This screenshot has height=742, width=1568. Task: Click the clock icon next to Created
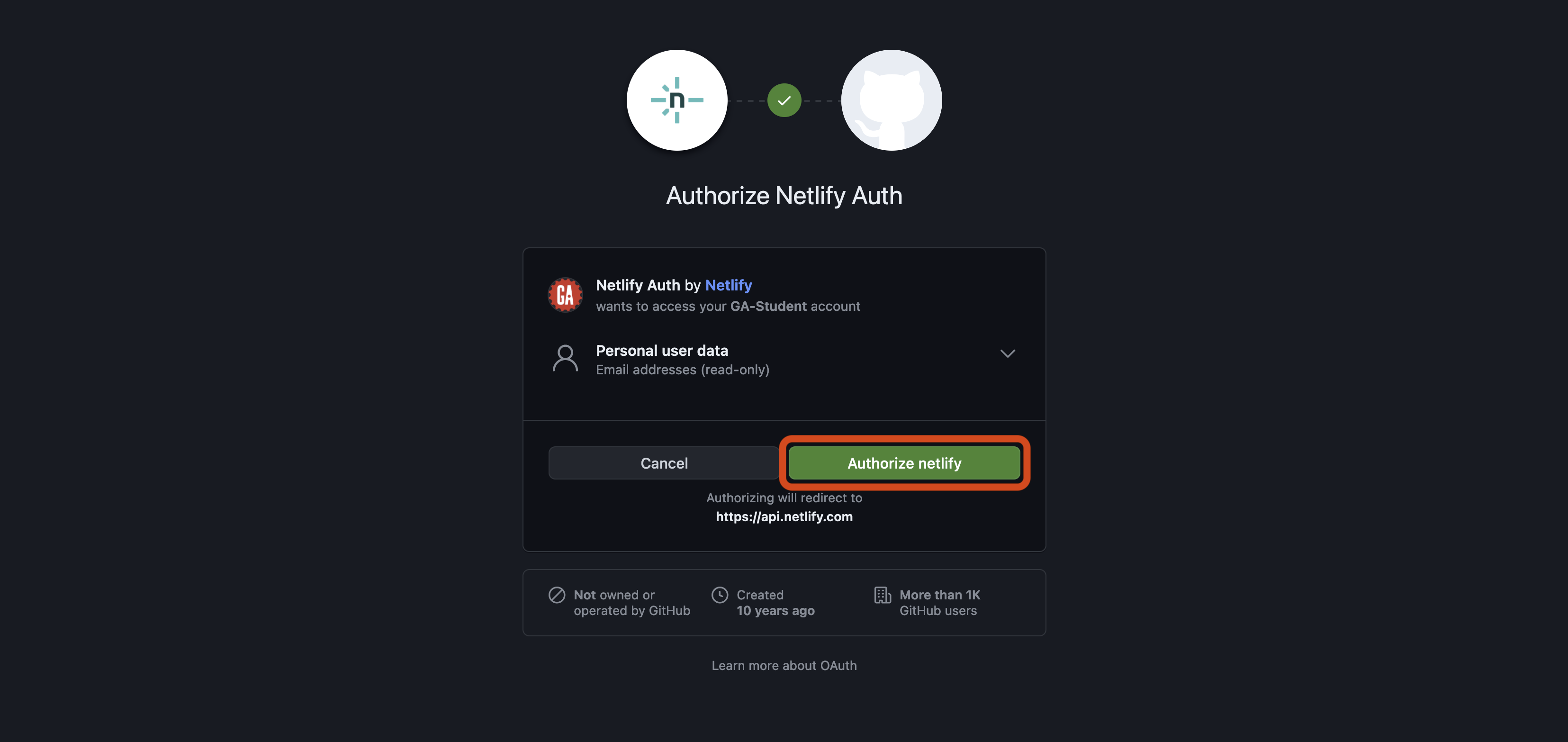coord(720,595)
